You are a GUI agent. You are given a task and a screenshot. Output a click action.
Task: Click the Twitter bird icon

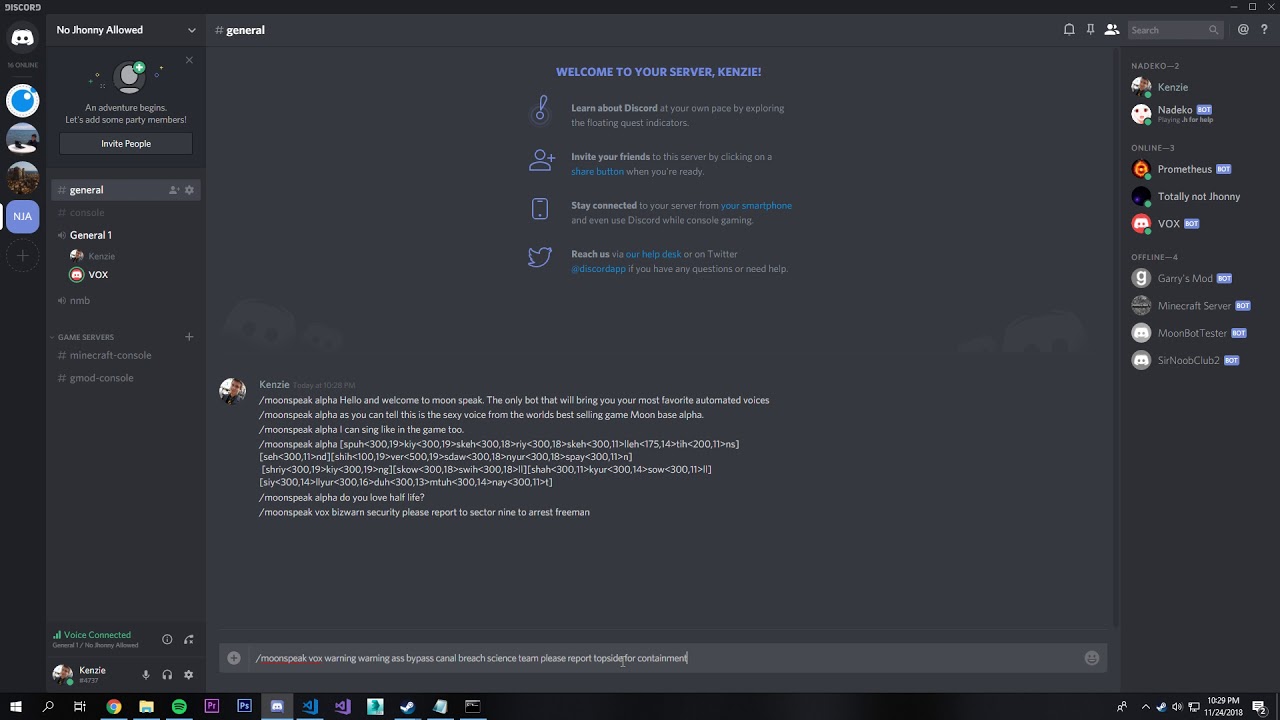[540, 257]
